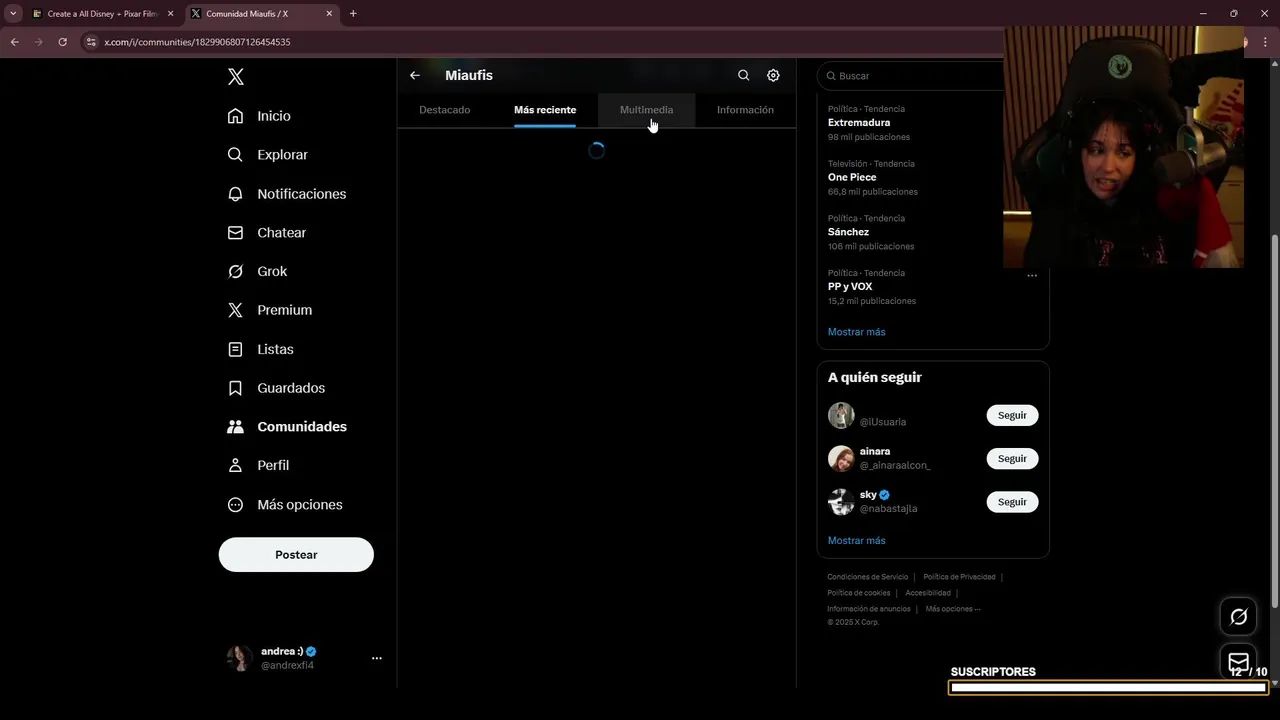
Task: Go back in browser toolbar
Action: click(x=15, y=42)
